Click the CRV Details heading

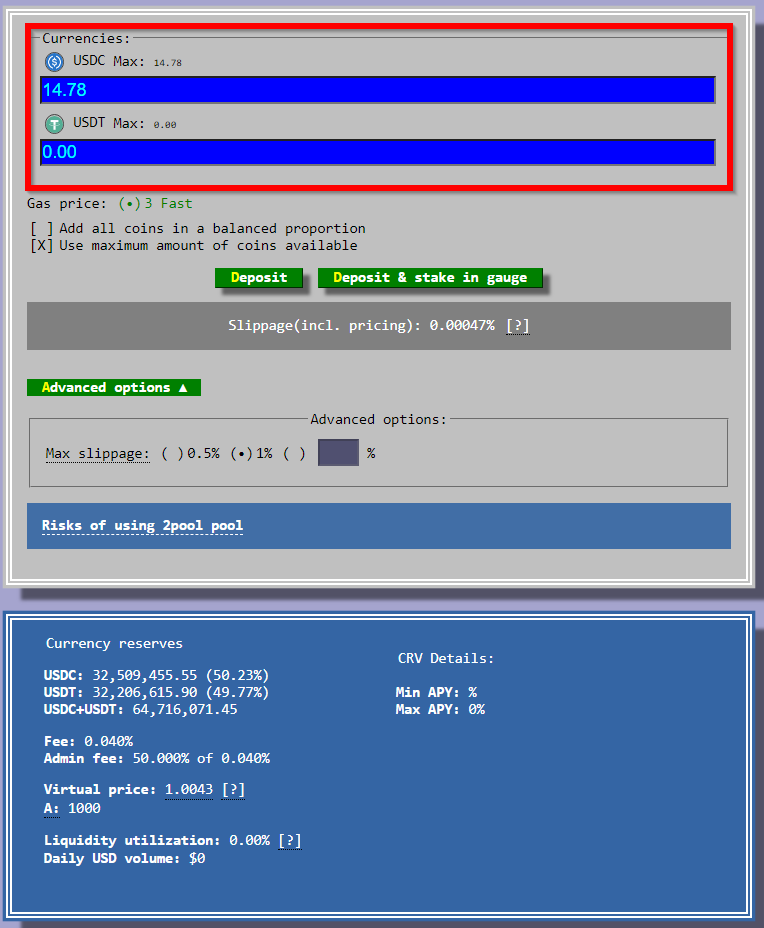tap(446, 659)
